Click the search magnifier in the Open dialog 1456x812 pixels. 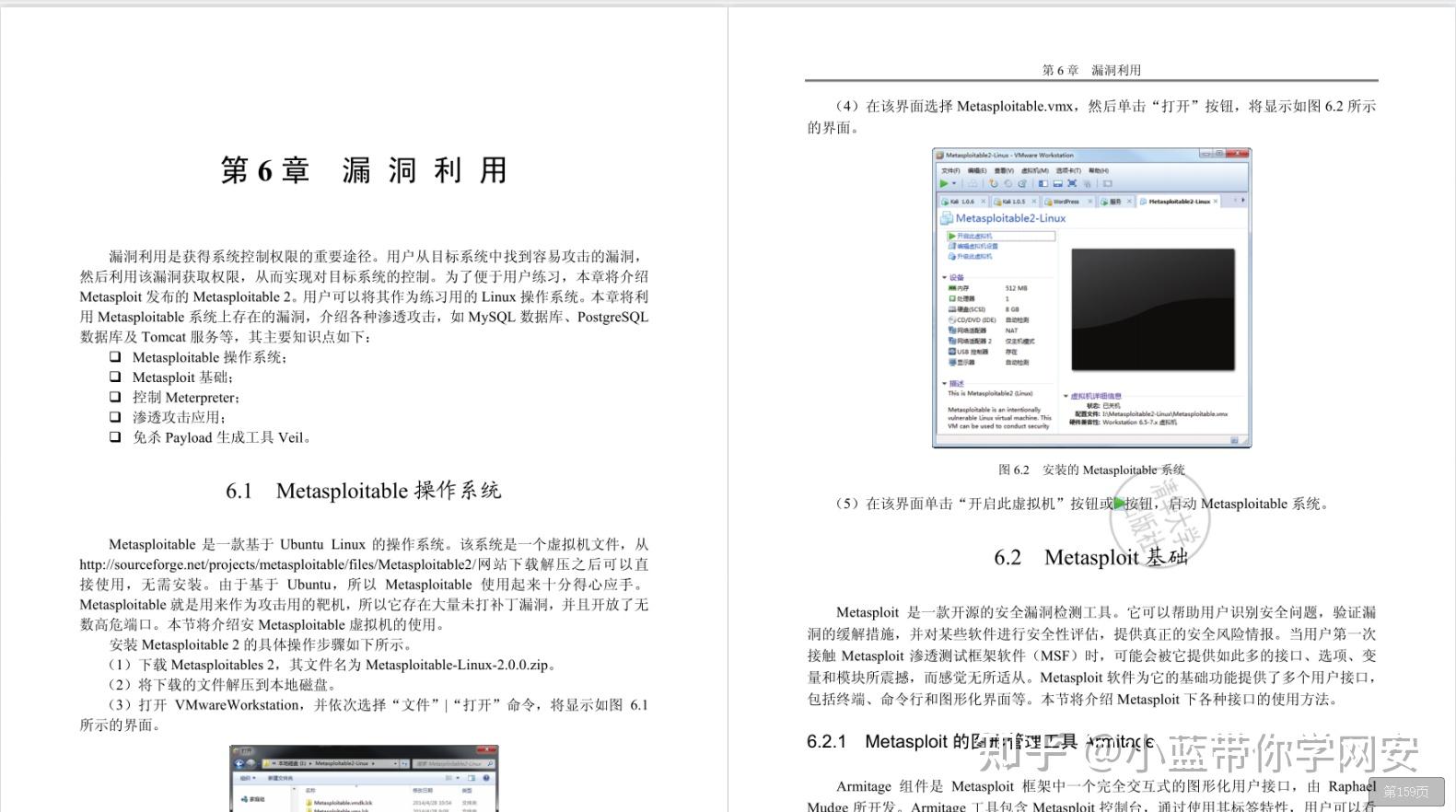(x=490, y=763)
